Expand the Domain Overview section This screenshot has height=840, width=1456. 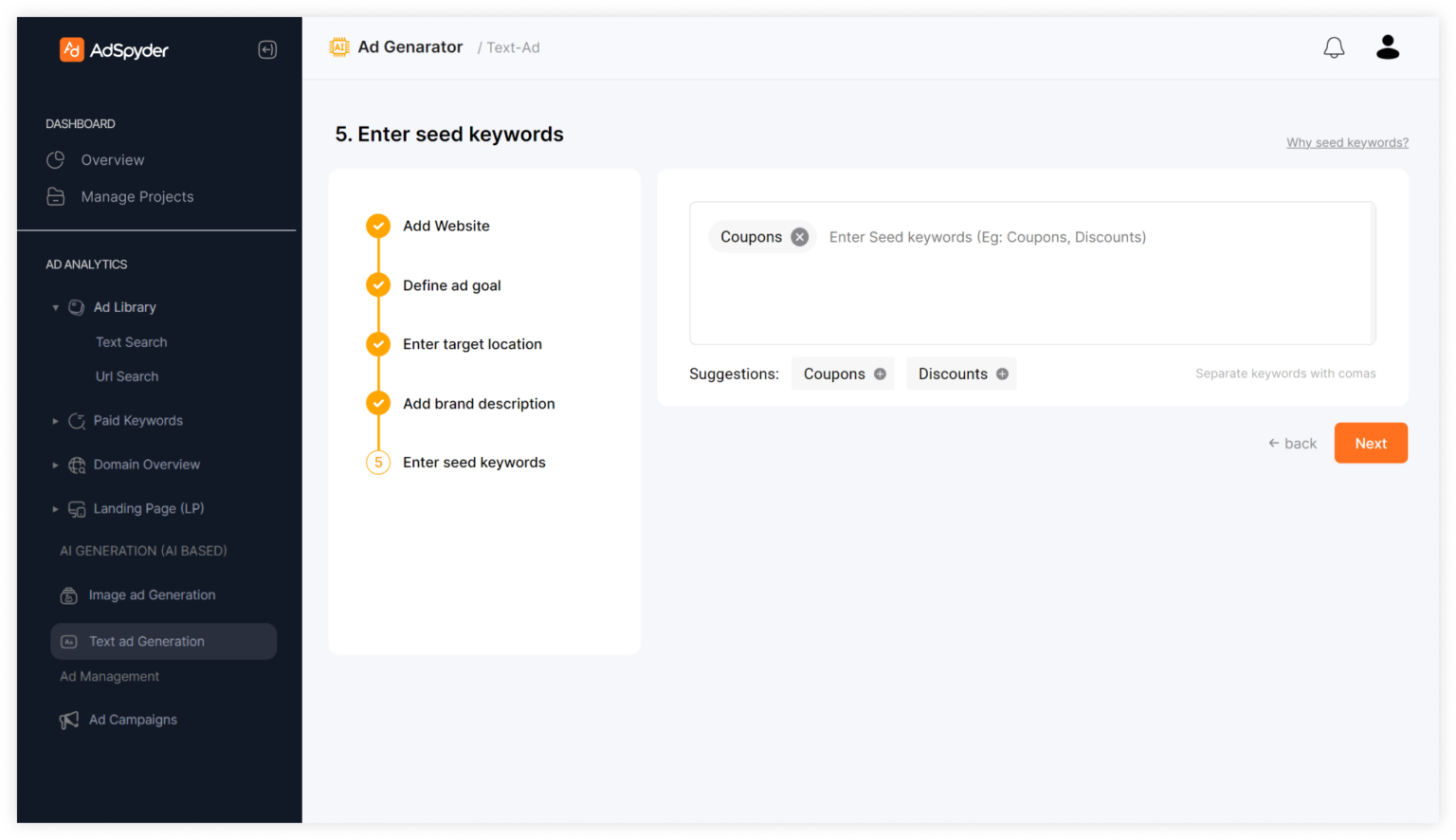tap(55, 465)
